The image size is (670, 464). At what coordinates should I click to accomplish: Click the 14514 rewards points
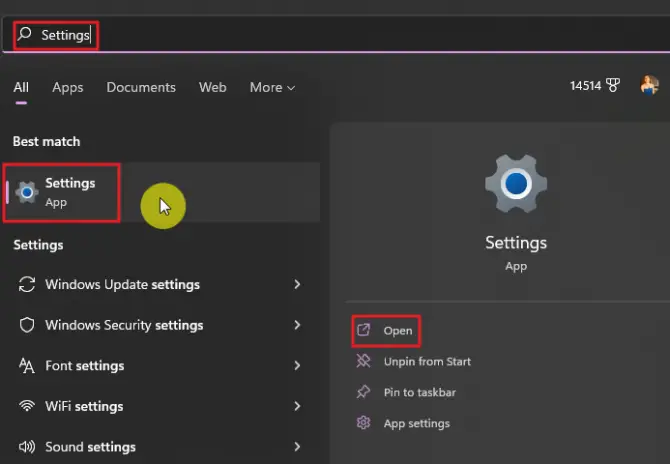tap(585, 86)
